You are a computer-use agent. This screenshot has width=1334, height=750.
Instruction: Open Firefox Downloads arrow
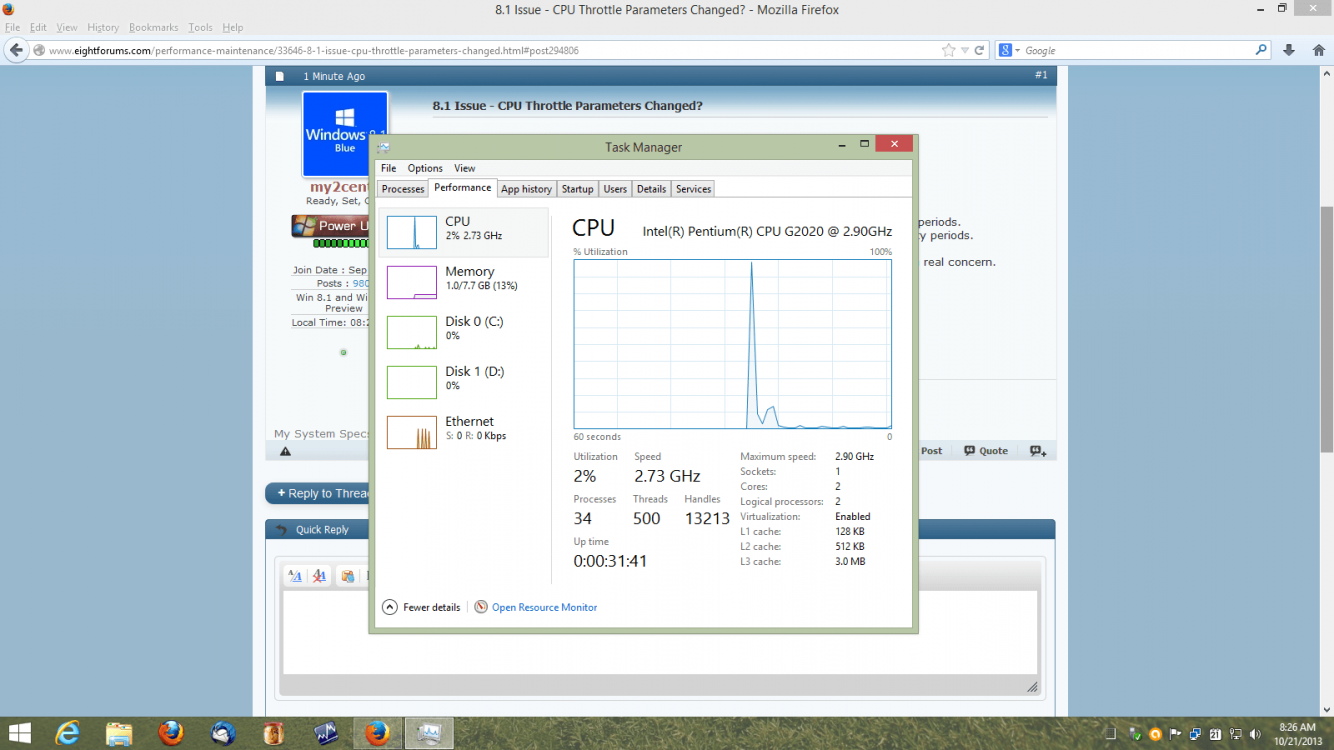(1289, 50)
